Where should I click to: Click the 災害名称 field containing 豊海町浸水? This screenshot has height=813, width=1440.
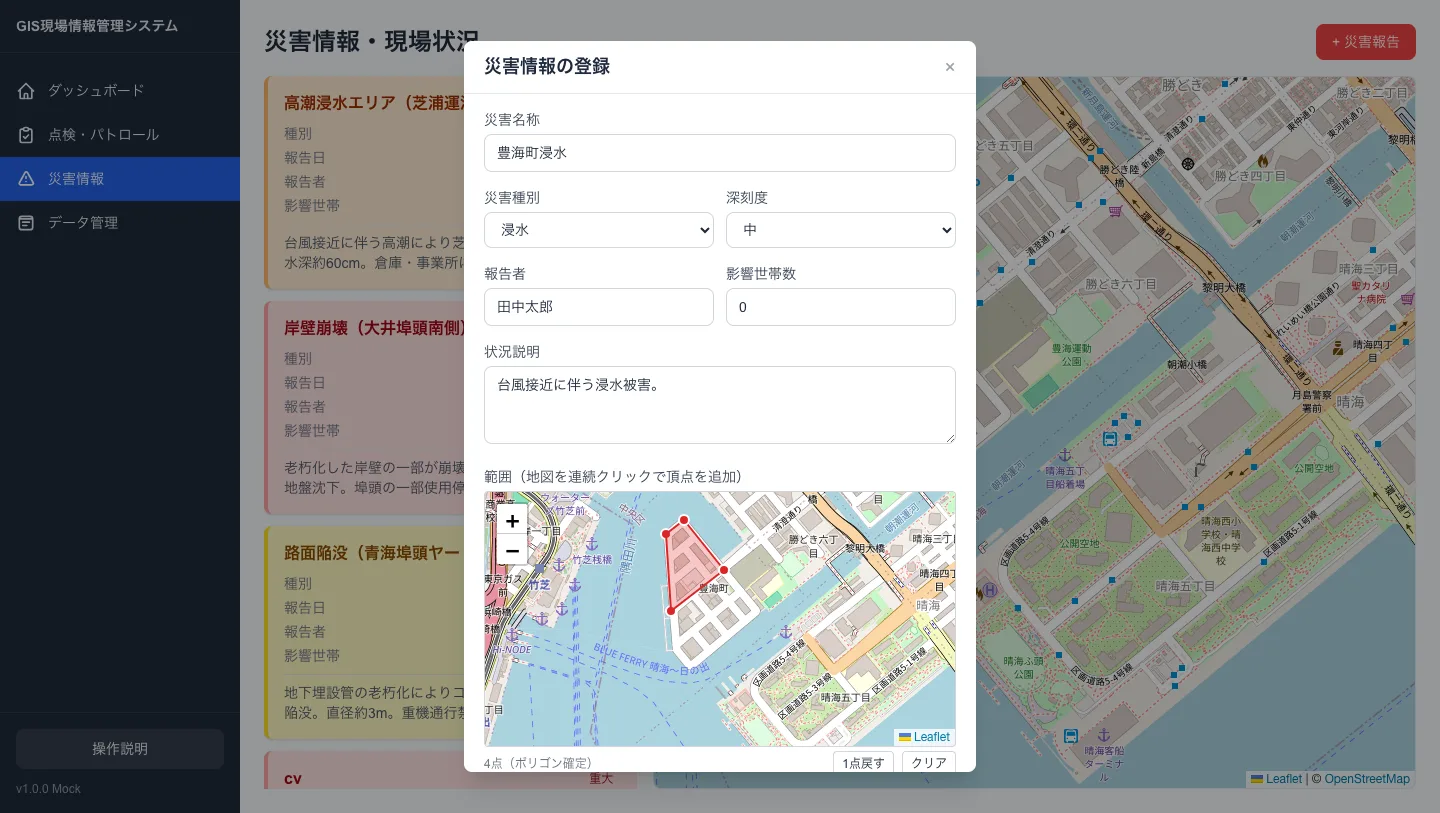coord(720,153)
